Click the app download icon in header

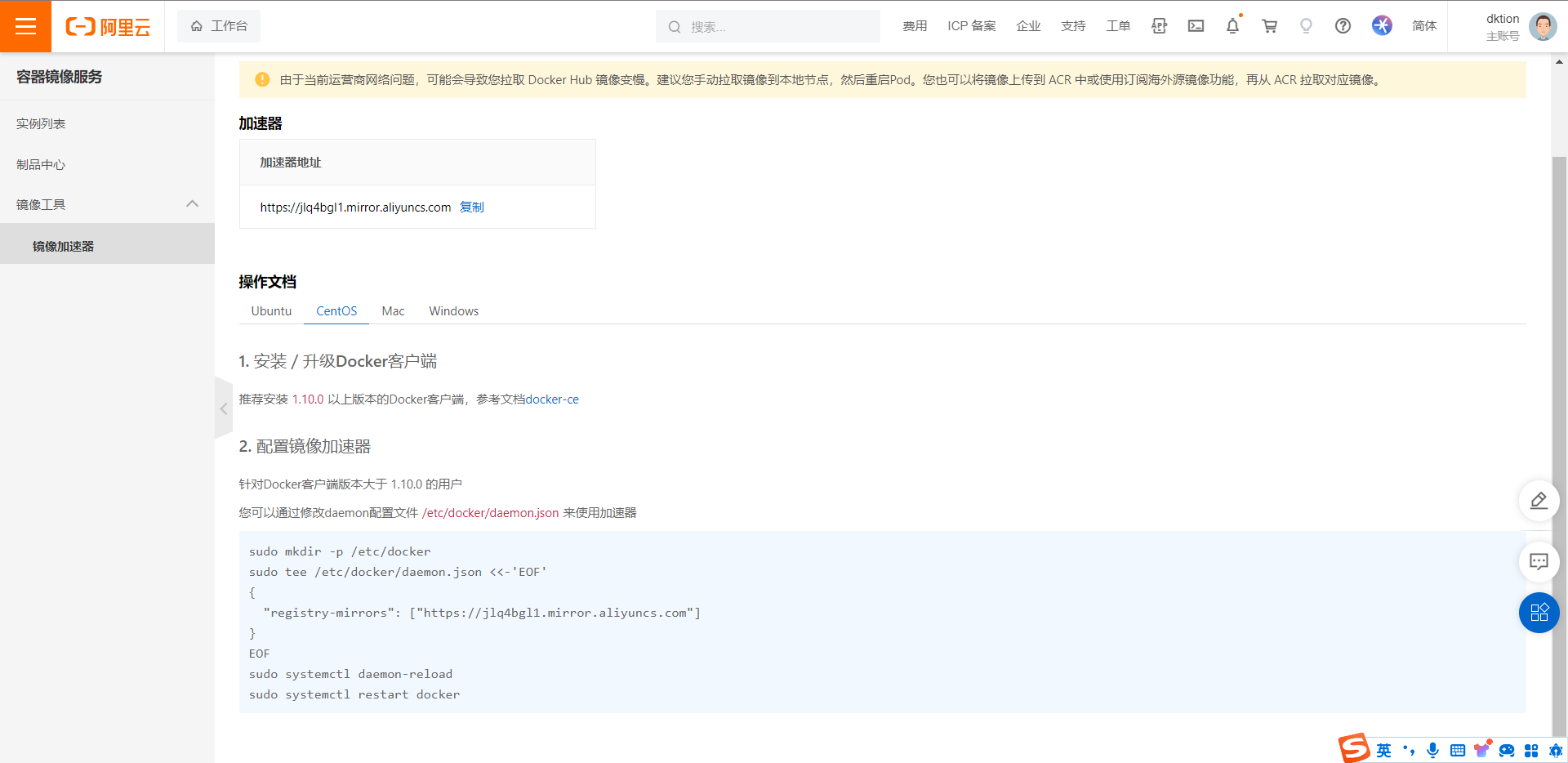[x=1159, y=26]
